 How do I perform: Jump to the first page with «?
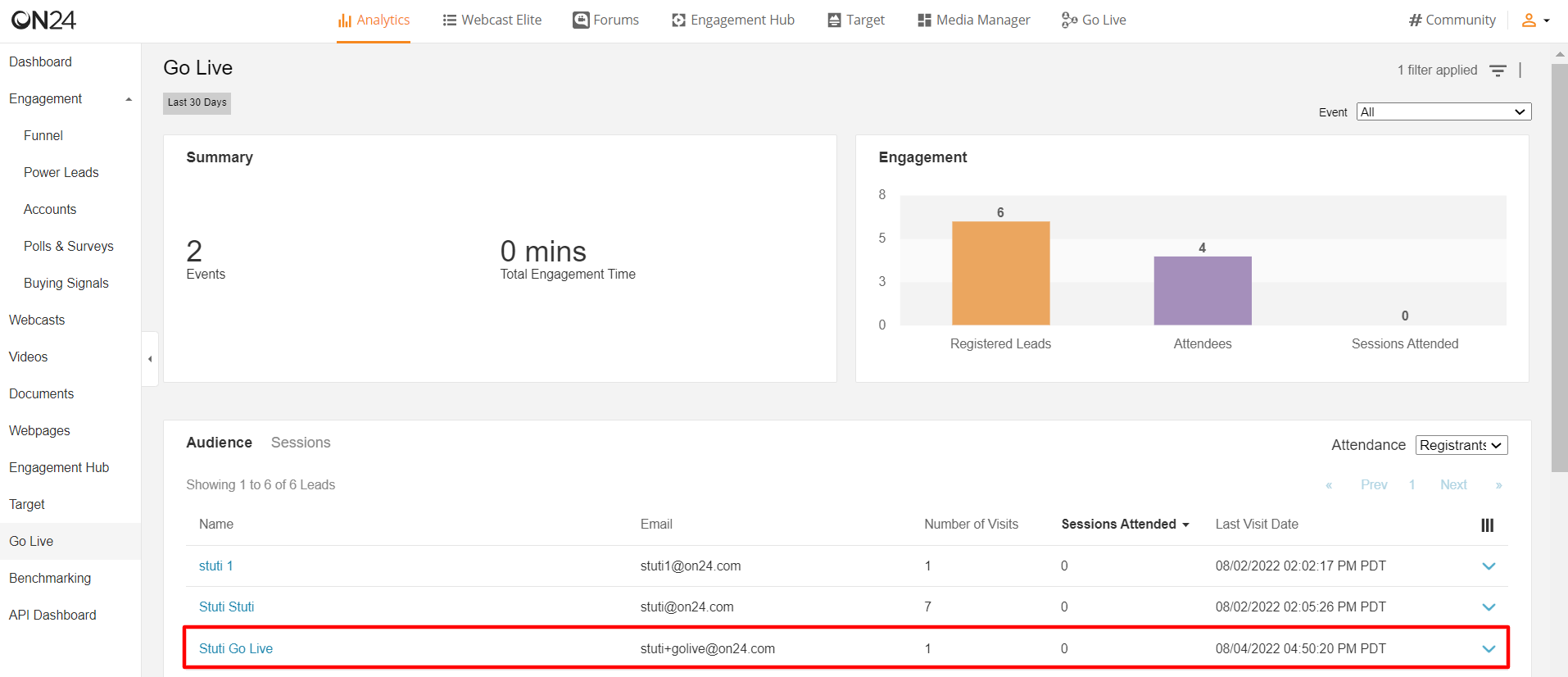point(1329,485)
